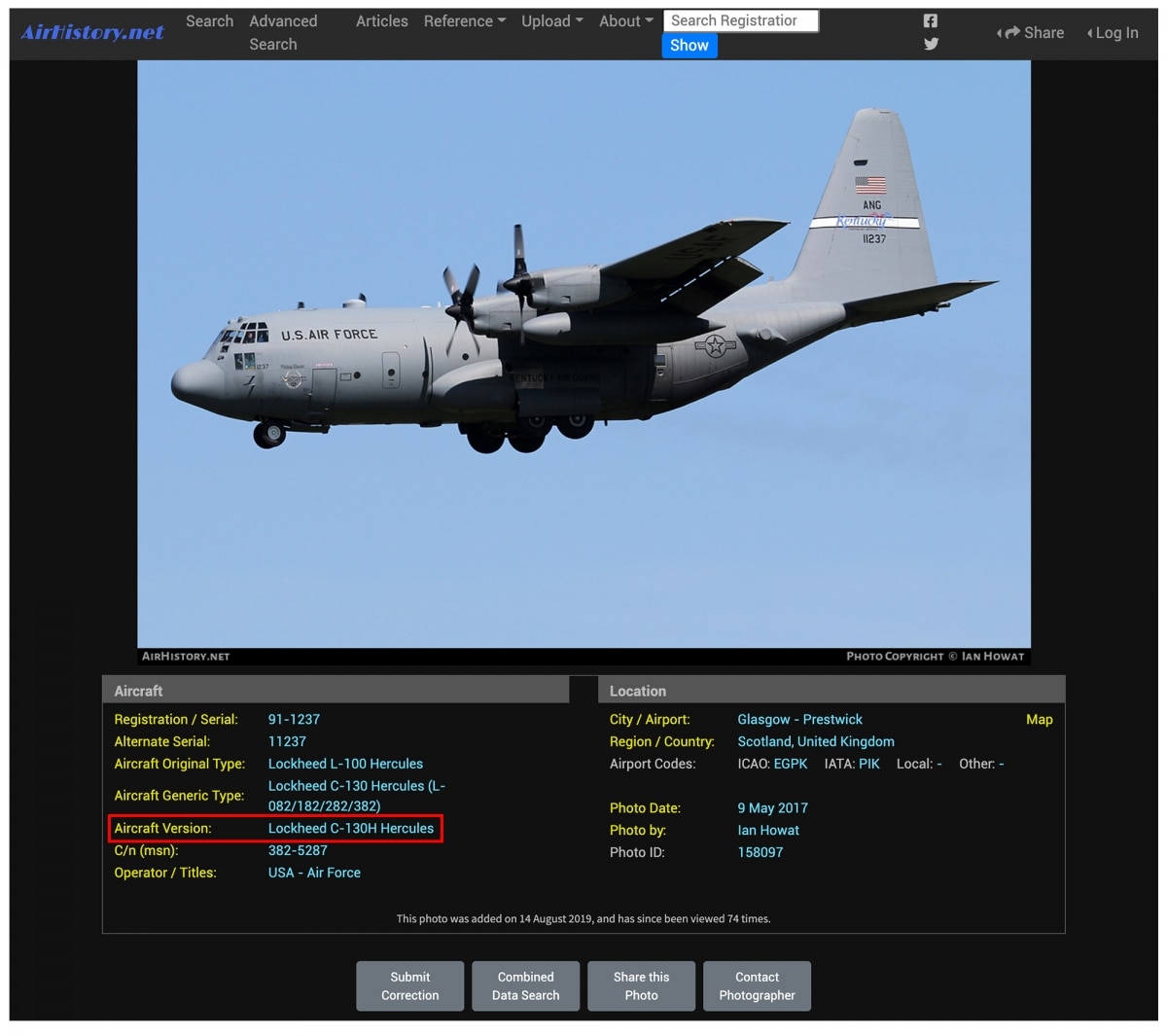1167x1036 pixels.
Task: Select the Search nav item
Action: click(209, 21)
